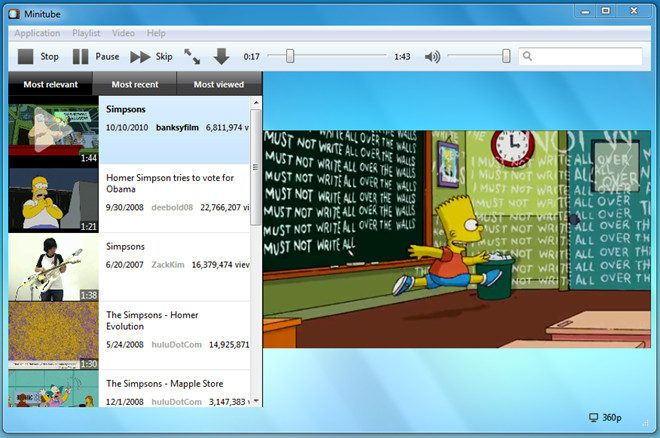Click the search magnifier icon

(527, 56)
